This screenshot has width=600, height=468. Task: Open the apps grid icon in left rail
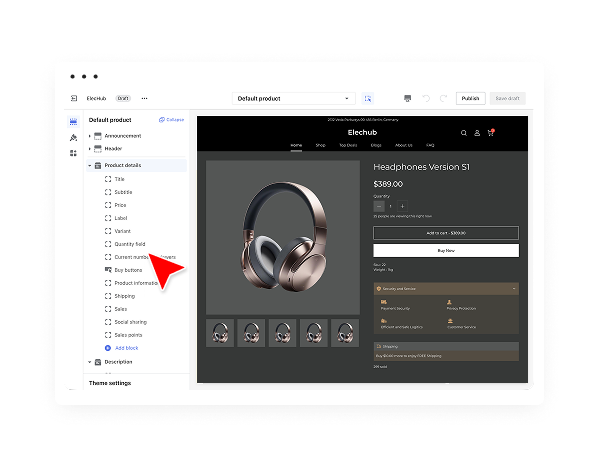tap(74, 153)
